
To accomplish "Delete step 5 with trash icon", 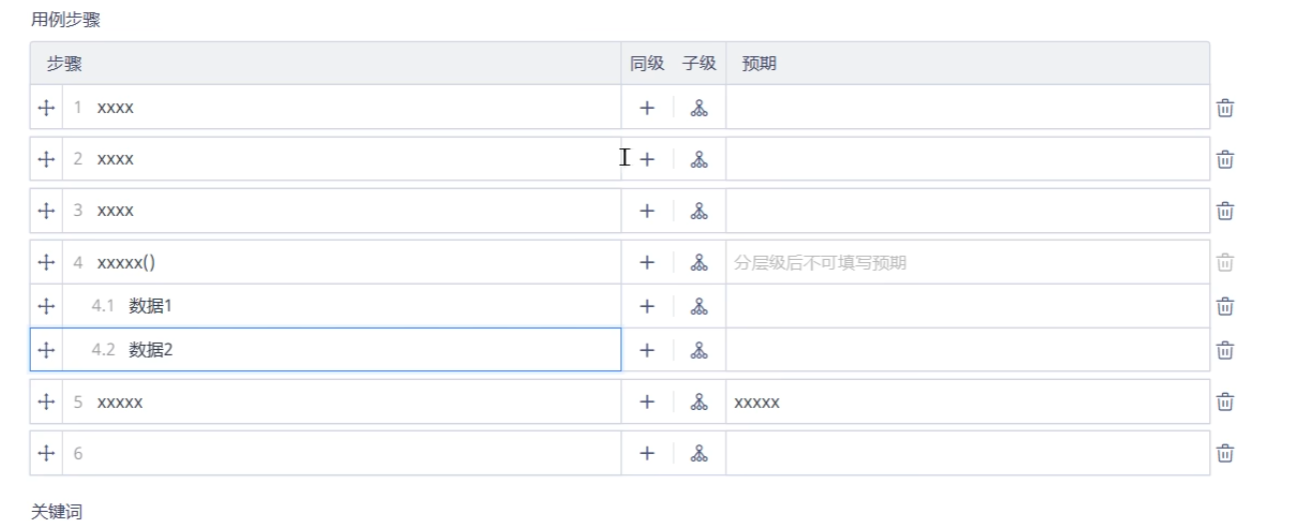I will coord(1225,402).
